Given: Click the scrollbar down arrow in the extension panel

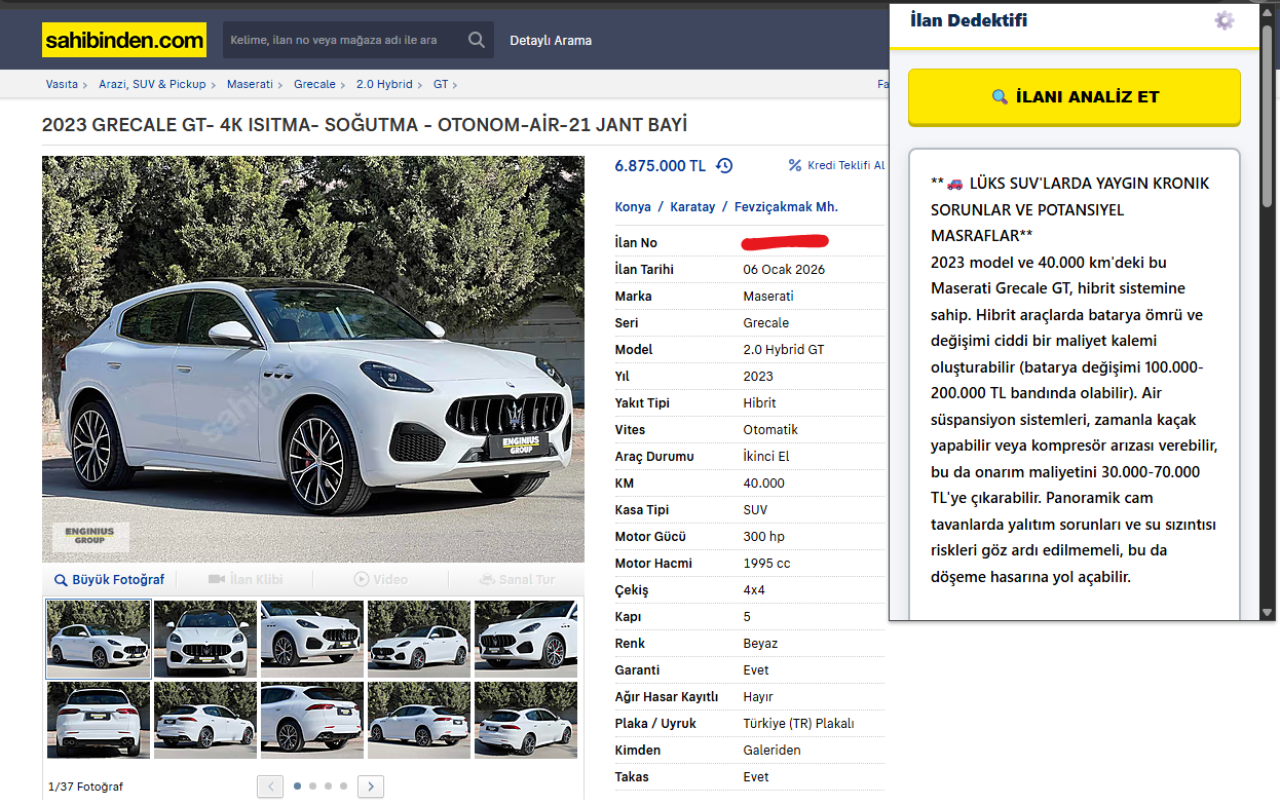Looking at the screenshot, I should click(1268, 612).
